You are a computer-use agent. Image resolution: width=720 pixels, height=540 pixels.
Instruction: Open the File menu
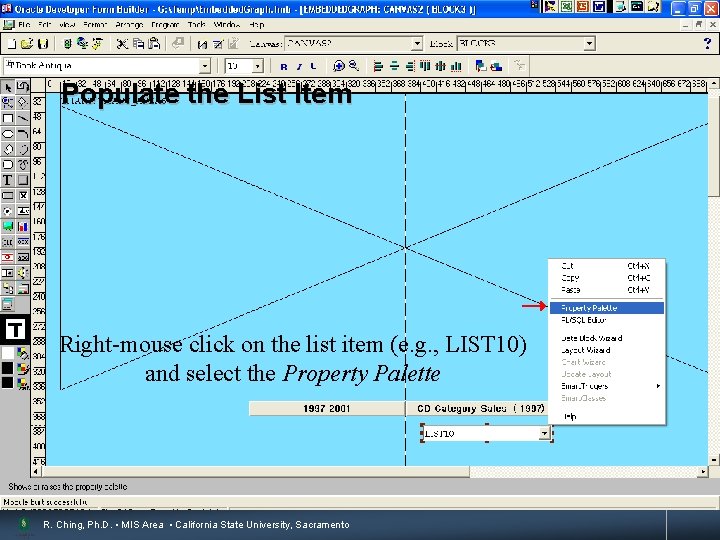click(24, 24)
